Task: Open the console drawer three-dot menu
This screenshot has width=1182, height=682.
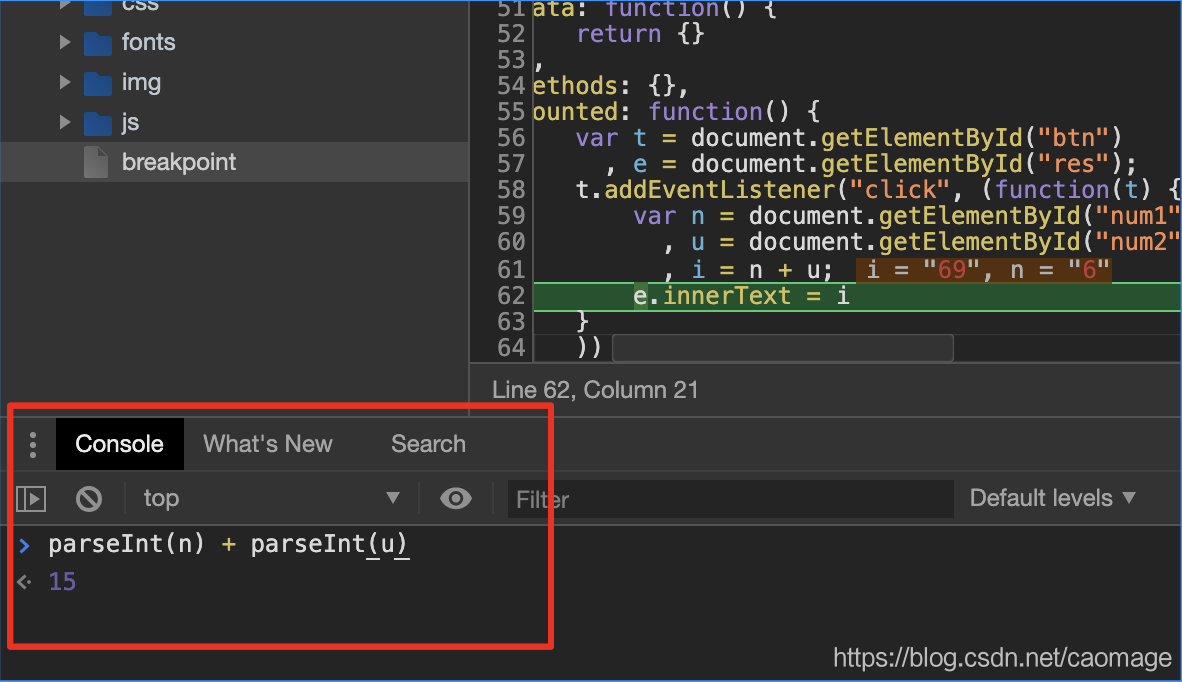Action: (32, 445)
